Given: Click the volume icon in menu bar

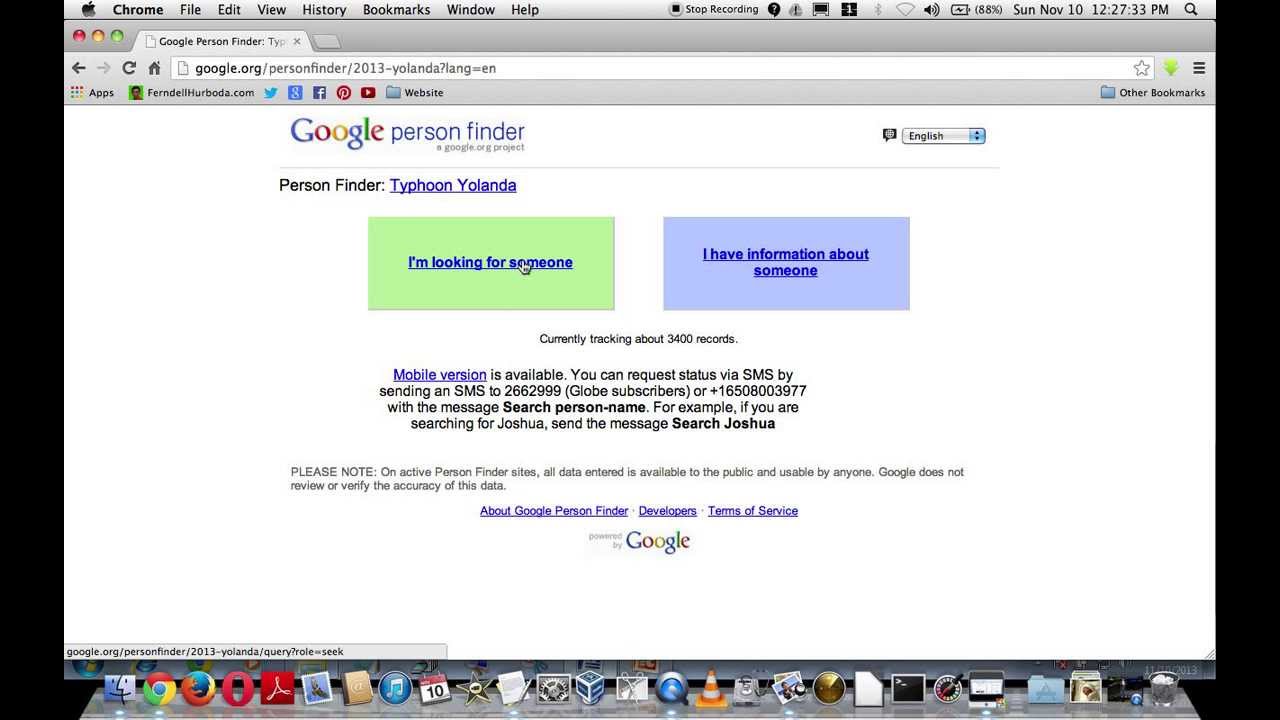Looking at the screenshot, I should pyautogui.click(x=931, y=9).
